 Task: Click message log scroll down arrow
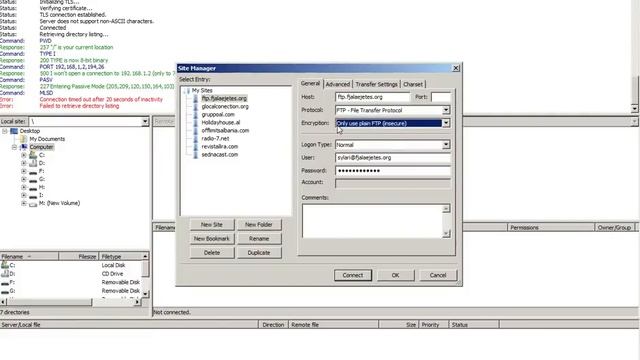(634, 109)
